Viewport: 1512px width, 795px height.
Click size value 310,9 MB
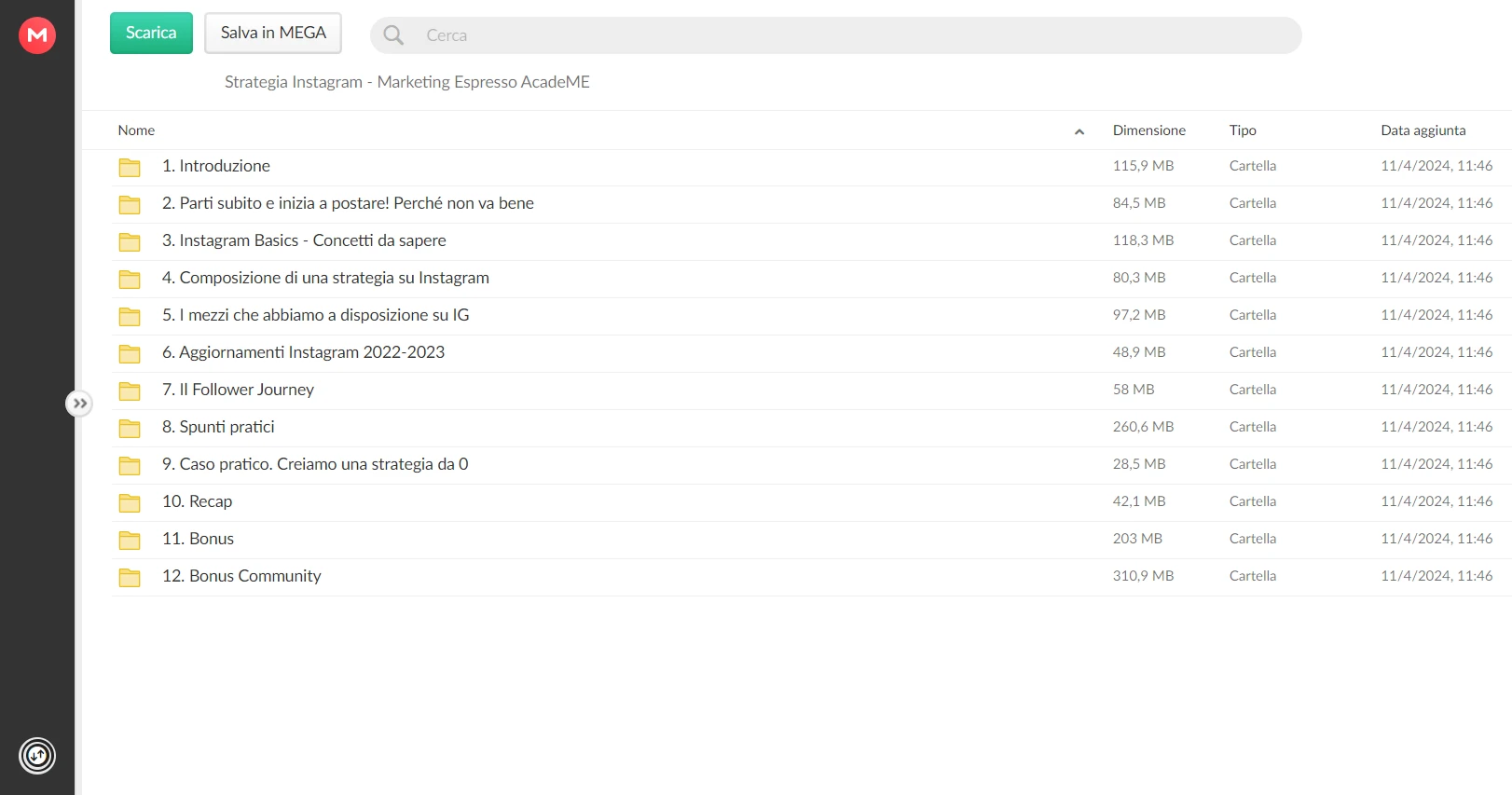point(1143,576)
